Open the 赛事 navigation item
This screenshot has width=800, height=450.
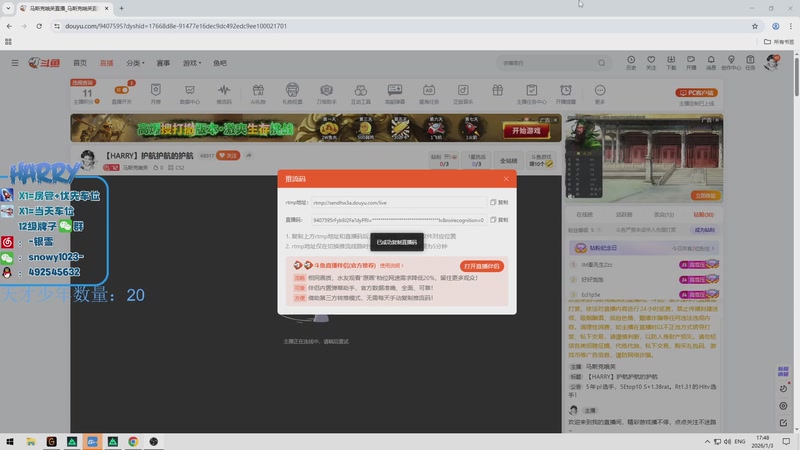pyautogui.click(x=163, y=63)
